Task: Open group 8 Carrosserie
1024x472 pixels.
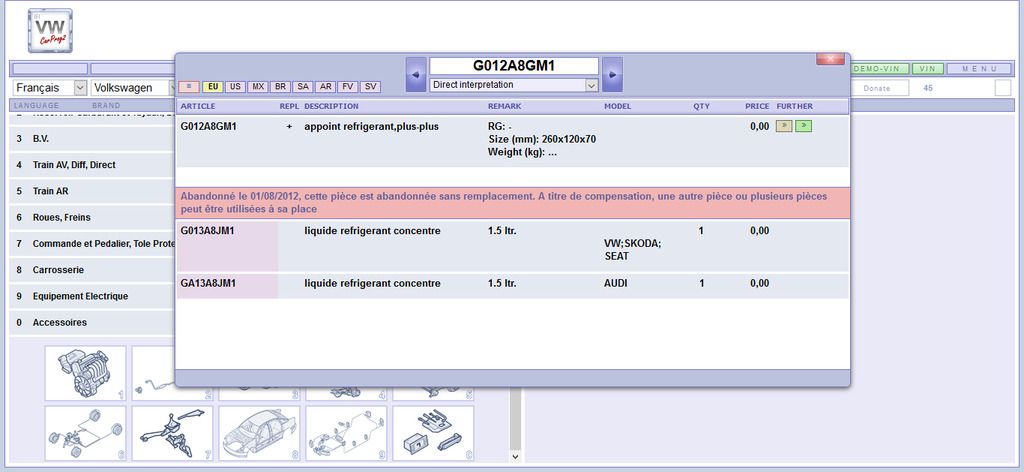Action: click(x=93, y=270)
